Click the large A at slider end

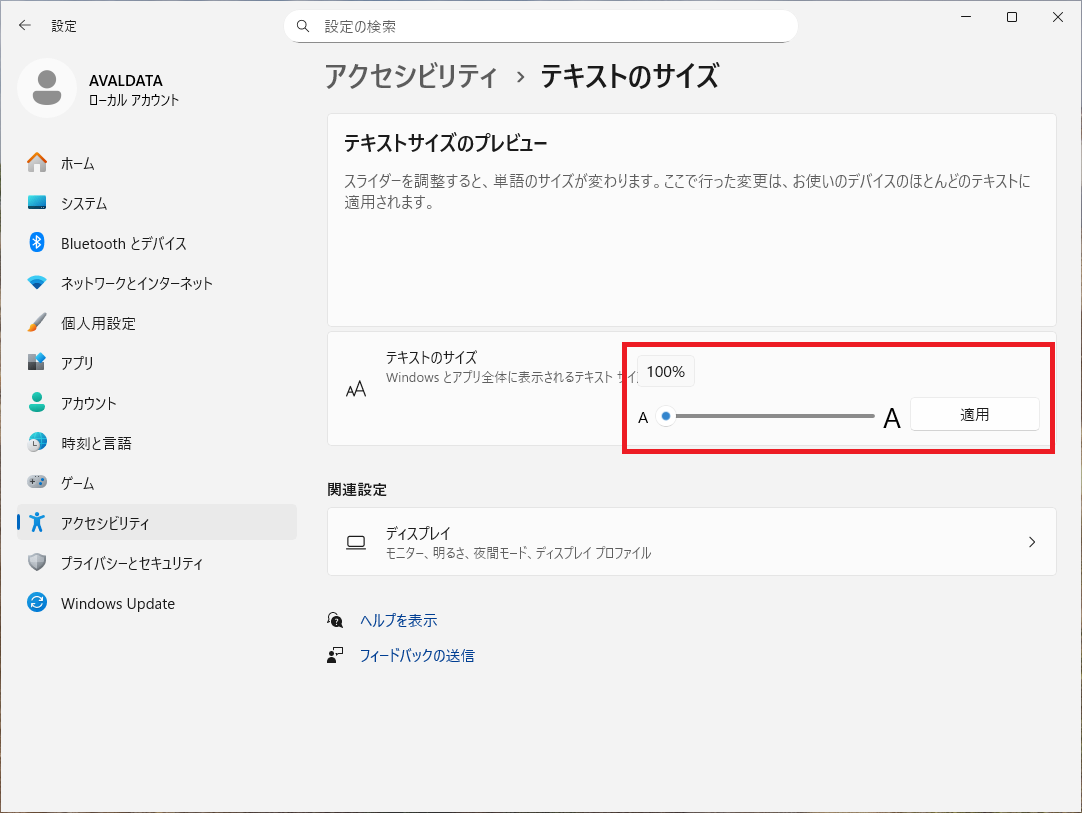click(x=892, y=418)
